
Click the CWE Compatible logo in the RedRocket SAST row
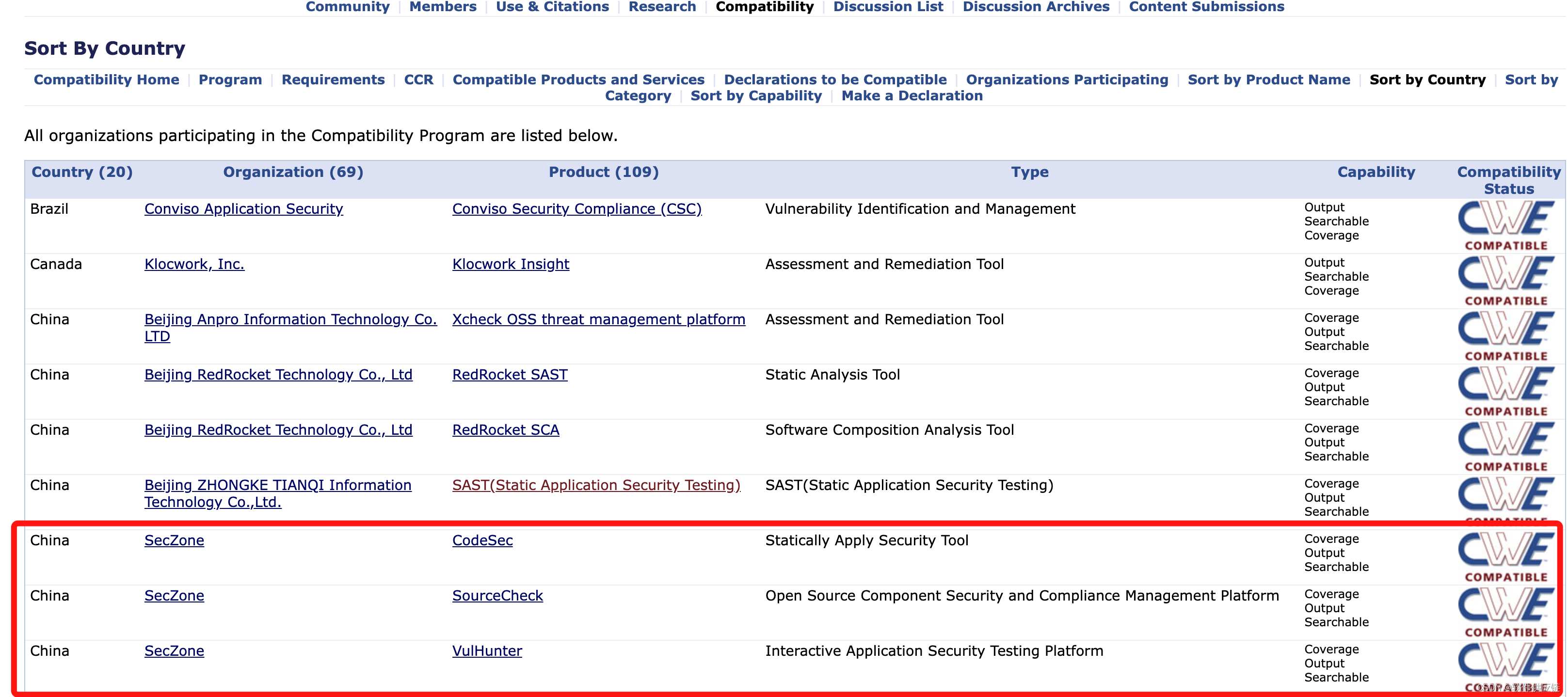(x=1506, y=392)
